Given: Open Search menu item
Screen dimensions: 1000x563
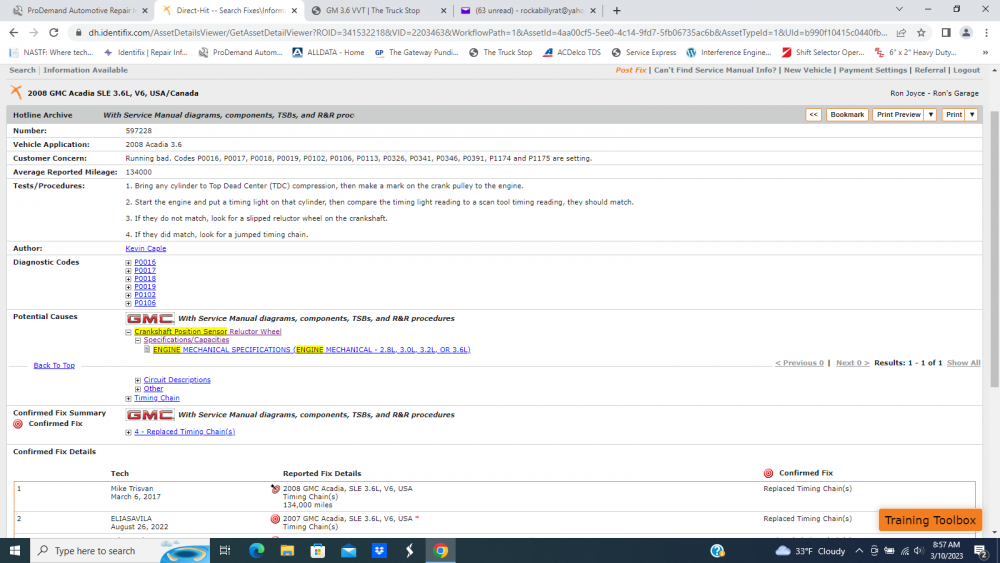Looking at the screenshot, I should pos(22,70).
